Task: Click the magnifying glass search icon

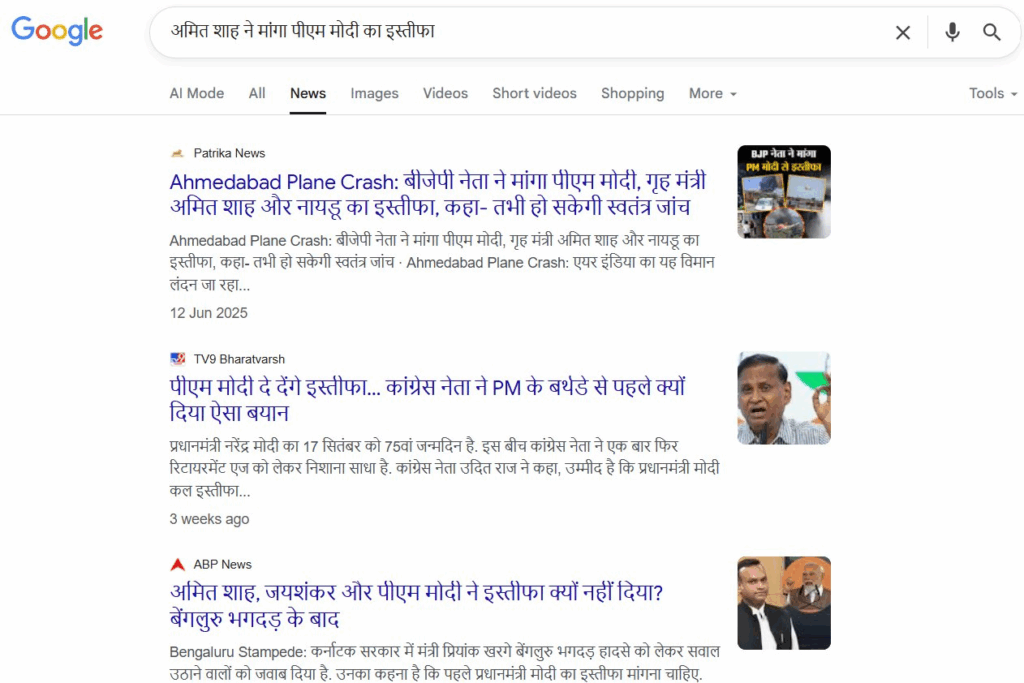Action: click(991, 32)
